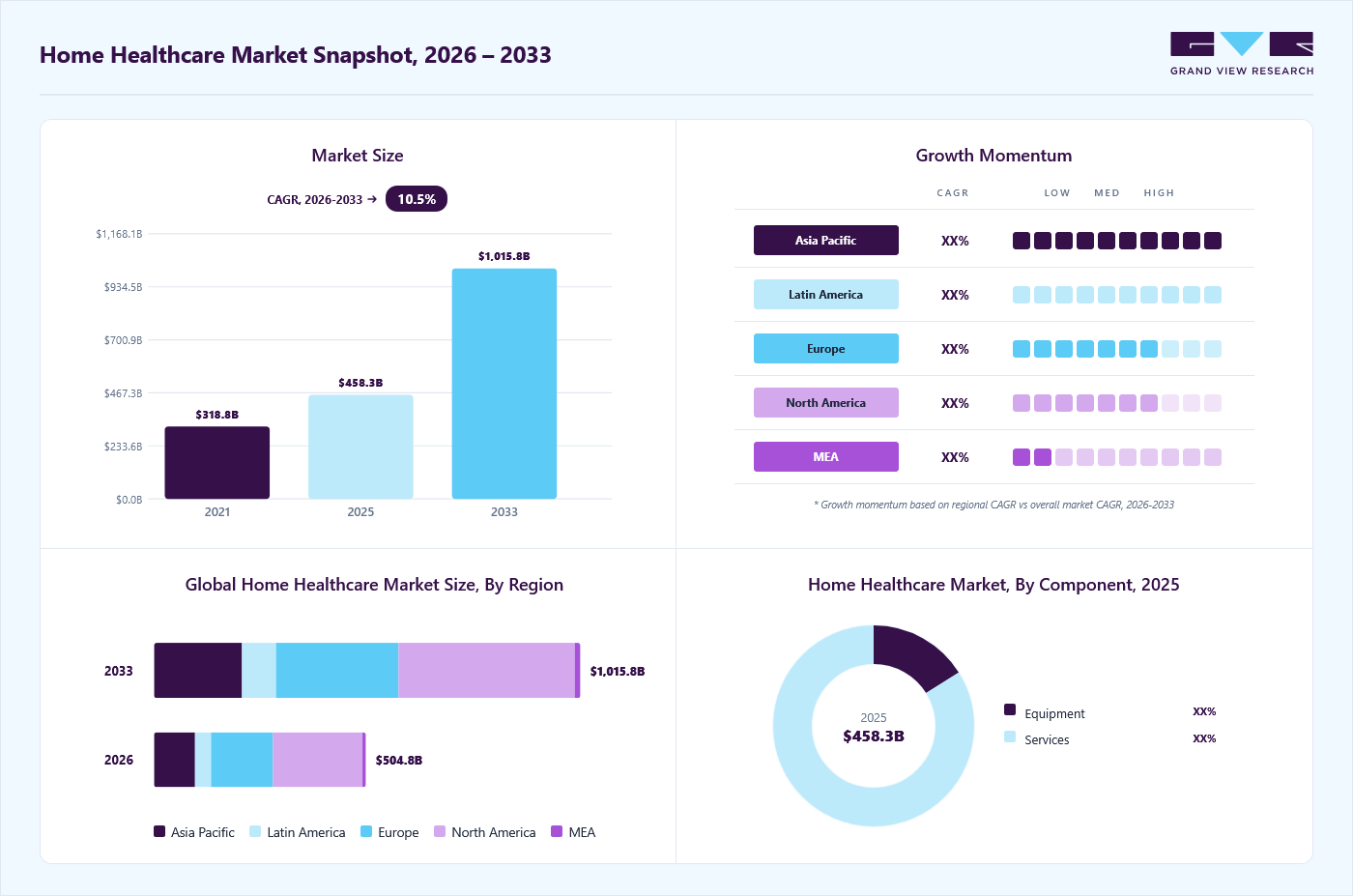Select the "$700.9B" axis label
The height and width of the screenshot is (896, 1353).
123,340
